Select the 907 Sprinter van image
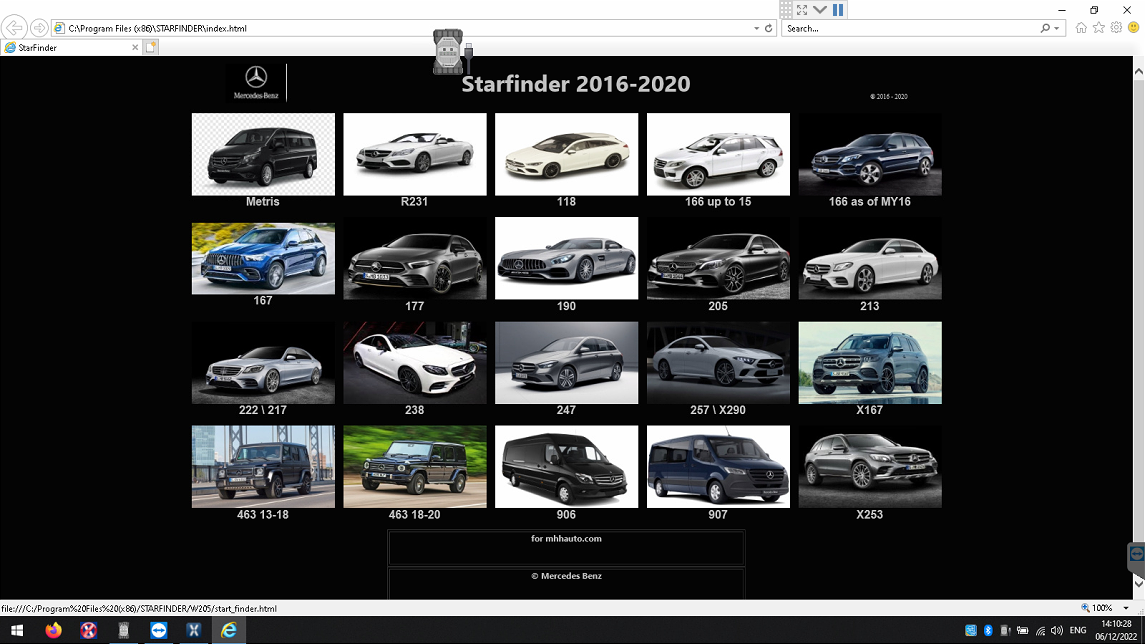1145x644 pixels. point(718,466)
